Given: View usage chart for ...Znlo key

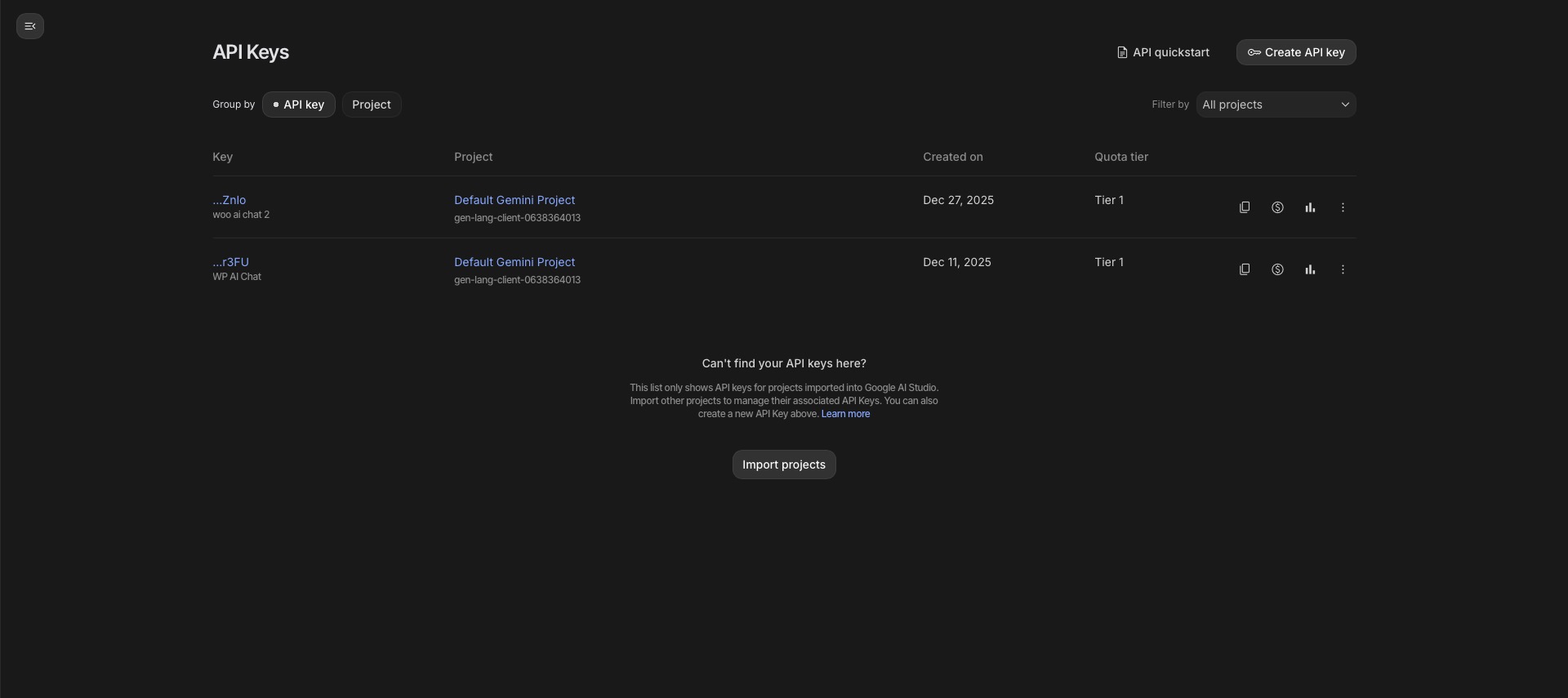Looking at the screenshot, I should coord(1310,207).
